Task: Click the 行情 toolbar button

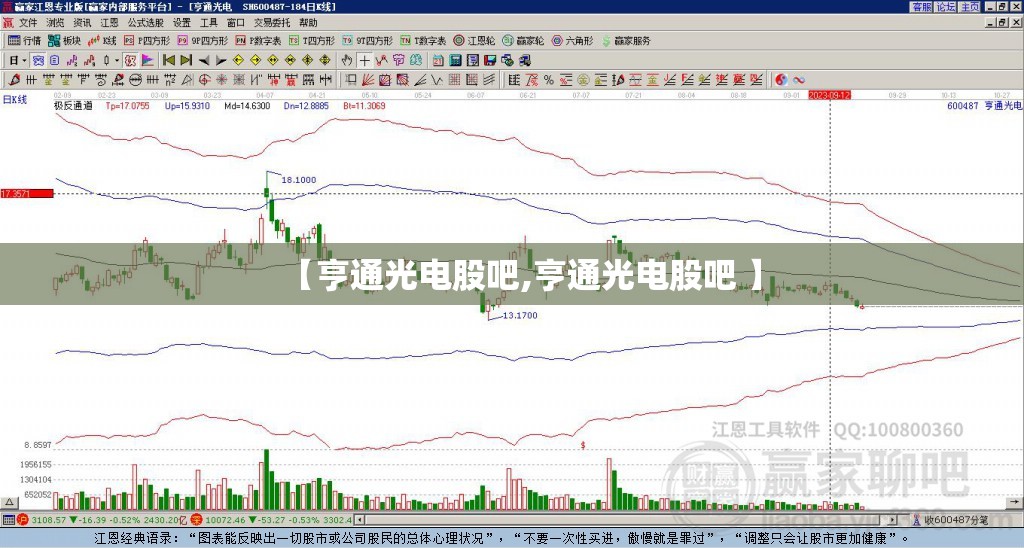Action: point(25,40)
